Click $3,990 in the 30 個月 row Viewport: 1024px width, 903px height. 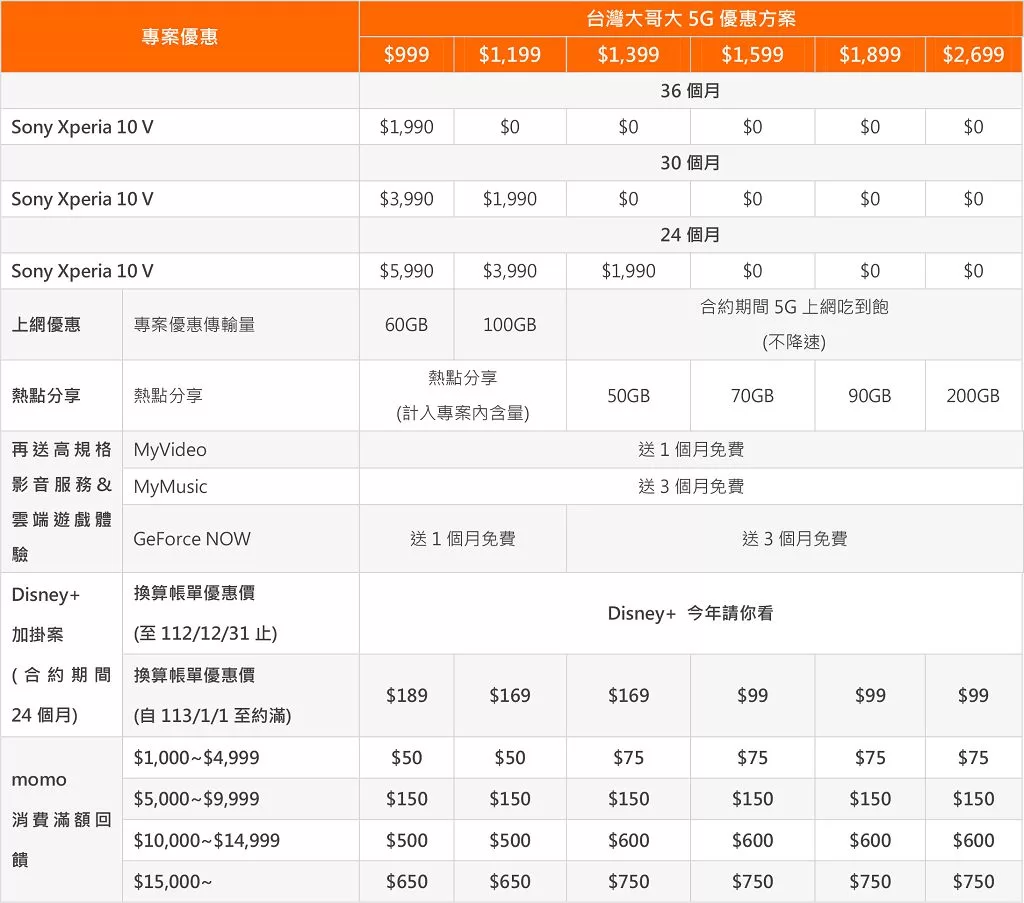(406, 198)
